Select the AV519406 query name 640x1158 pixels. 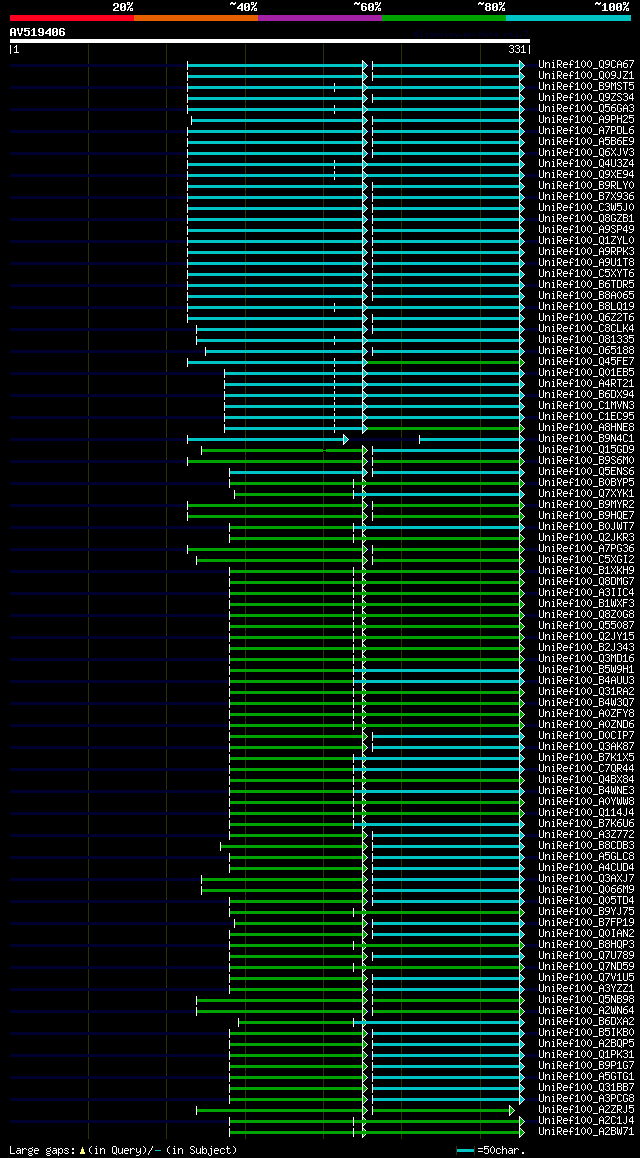38,32
